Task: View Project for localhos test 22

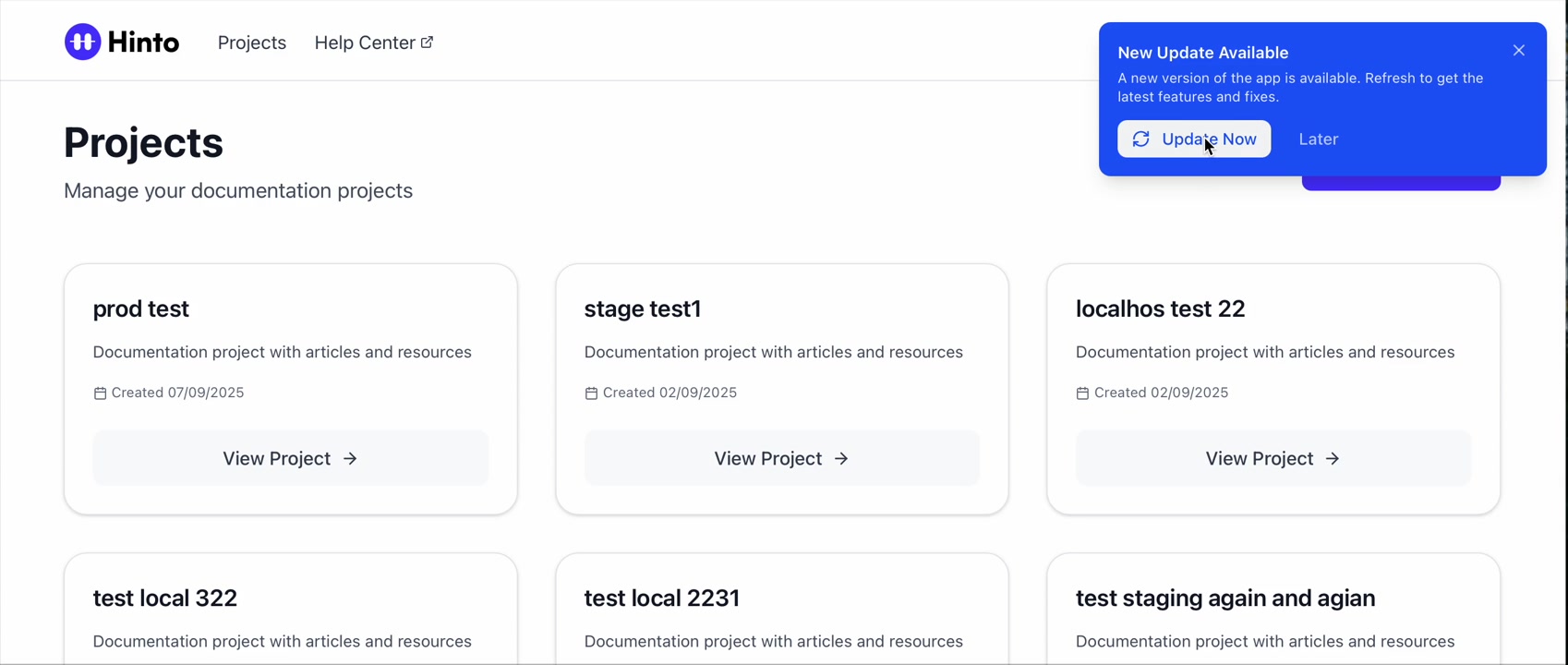Action: tap(1272, 458)
